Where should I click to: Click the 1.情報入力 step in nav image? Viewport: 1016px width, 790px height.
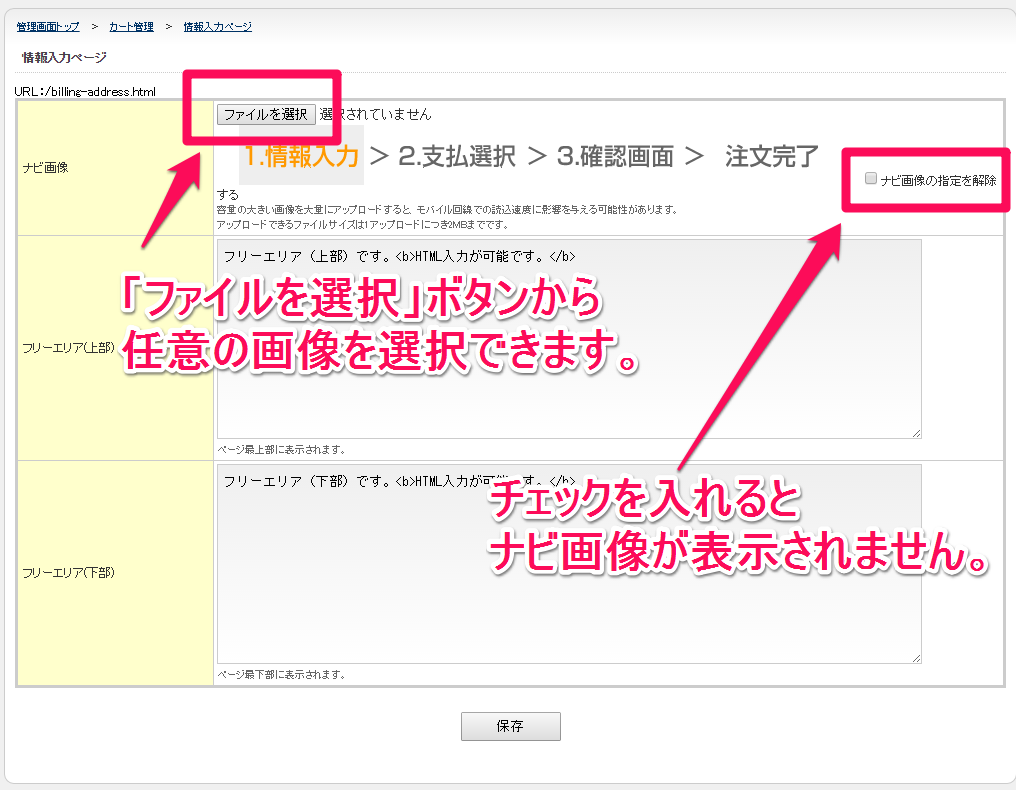point(301,156)
